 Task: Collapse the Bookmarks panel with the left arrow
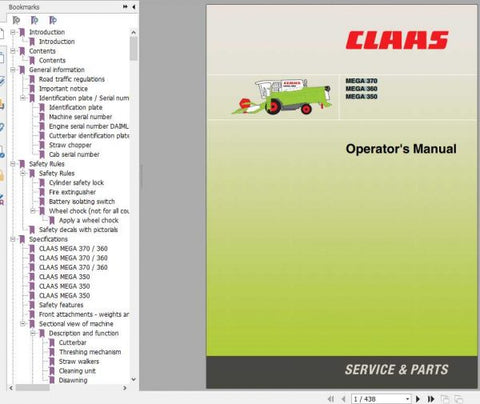pos(134,7)
